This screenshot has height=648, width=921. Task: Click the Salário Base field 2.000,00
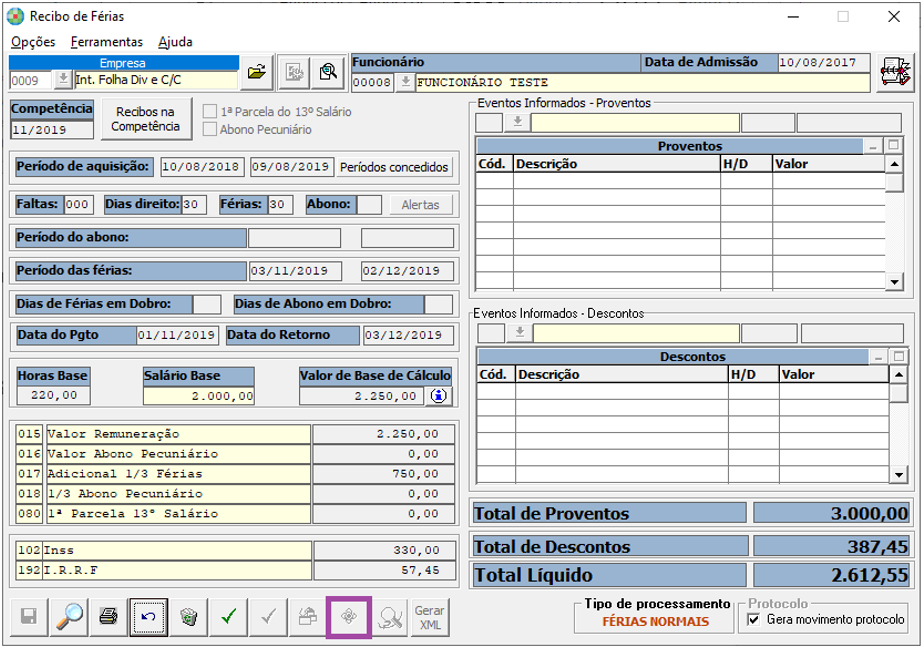pyautogui.click(x=199, y=396)
